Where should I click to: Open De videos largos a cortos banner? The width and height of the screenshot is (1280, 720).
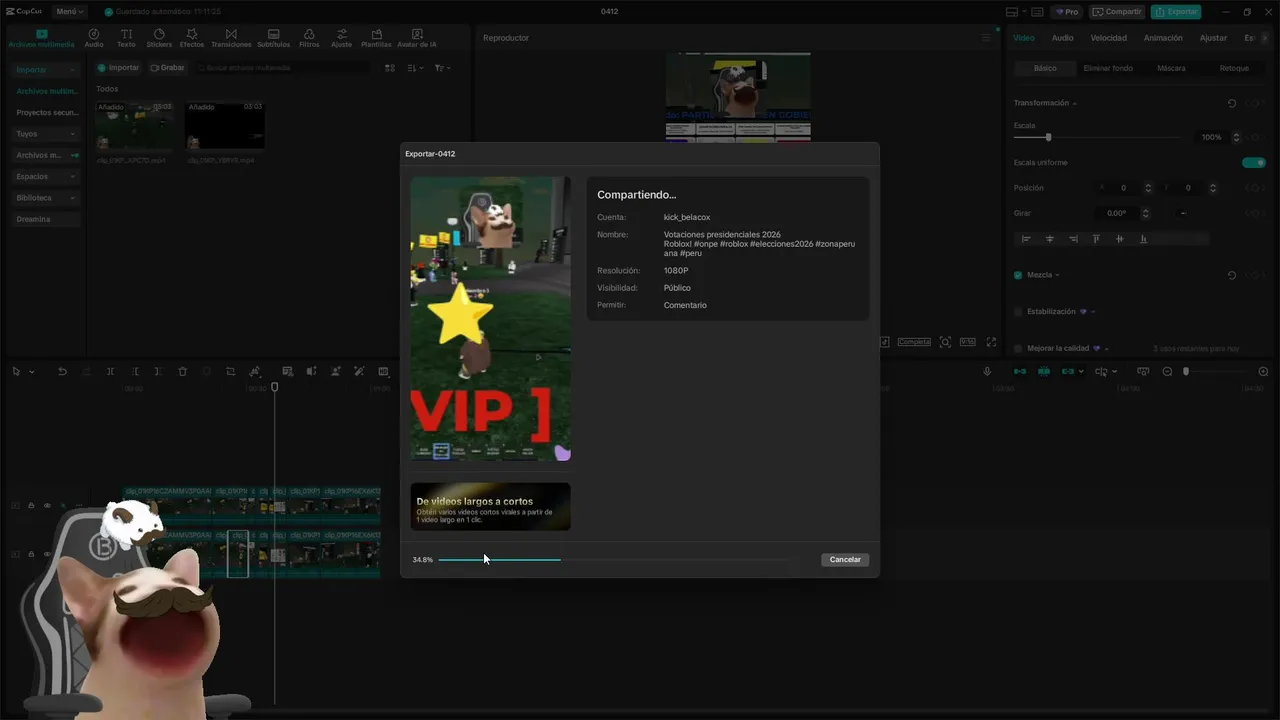pos(490,507)
